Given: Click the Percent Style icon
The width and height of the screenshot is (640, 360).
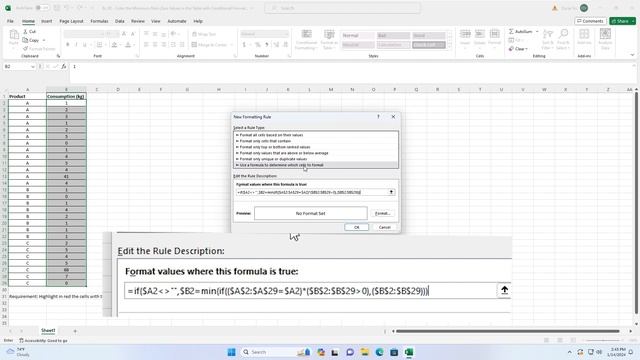Looking at the screenshot, I should [258, 44].
